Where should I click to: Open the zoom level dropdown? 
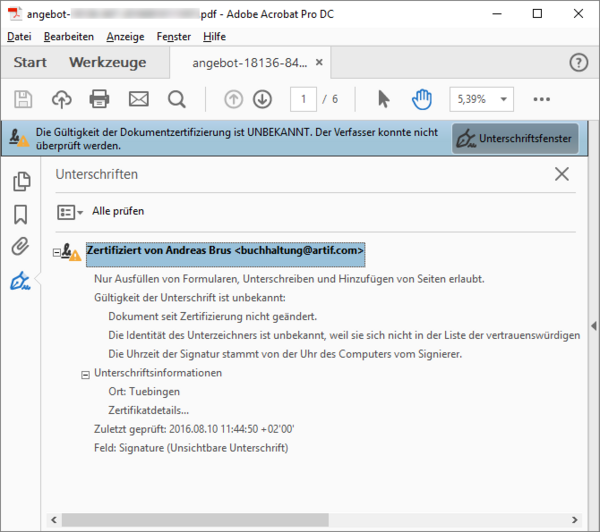(504, 100)
